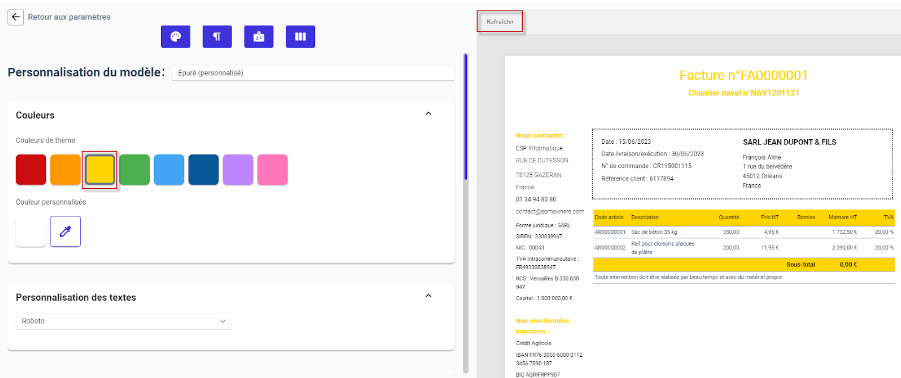This screenshot has height=378, width=901.
Task: Click SARL JEAN DUPONT & FILS text
Action: click(790, 142)
